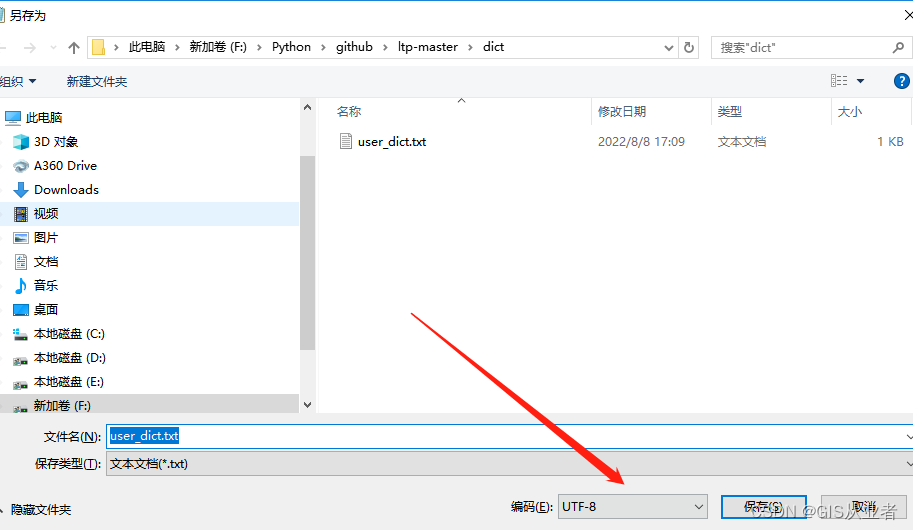Expand chevron after 新加卷 (F:) in path
913x530 pixels.
click(x=259, y=48)
